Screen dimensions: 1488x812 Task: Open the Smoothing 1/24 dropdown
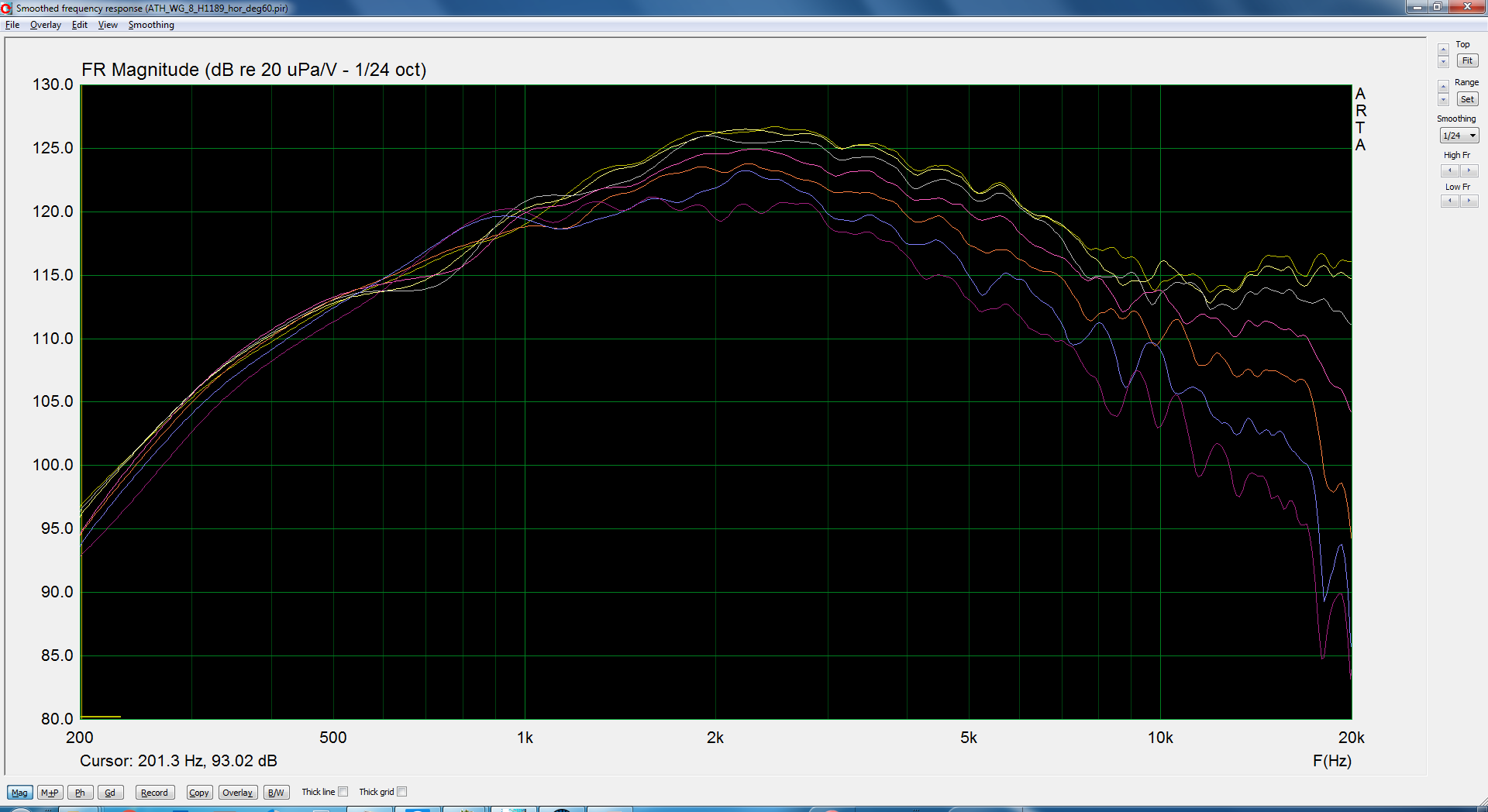point(1459,136)
